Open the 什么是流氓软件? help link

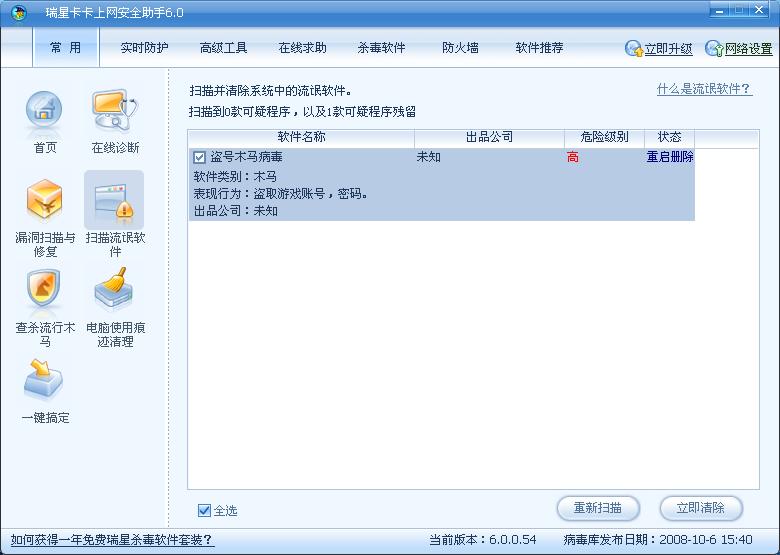[x=704, y=89]
